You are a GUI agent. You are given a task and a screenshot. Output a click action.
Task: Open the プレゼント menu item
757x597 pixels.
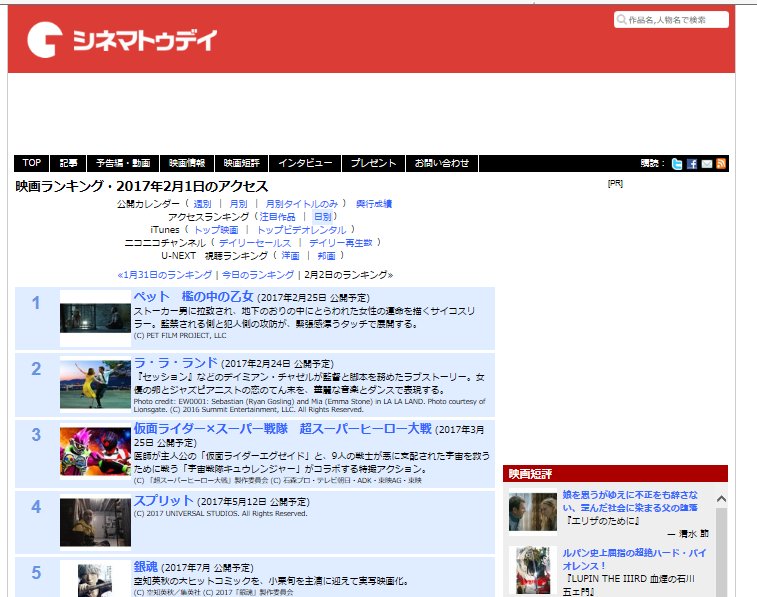click(x=374, y=163)
